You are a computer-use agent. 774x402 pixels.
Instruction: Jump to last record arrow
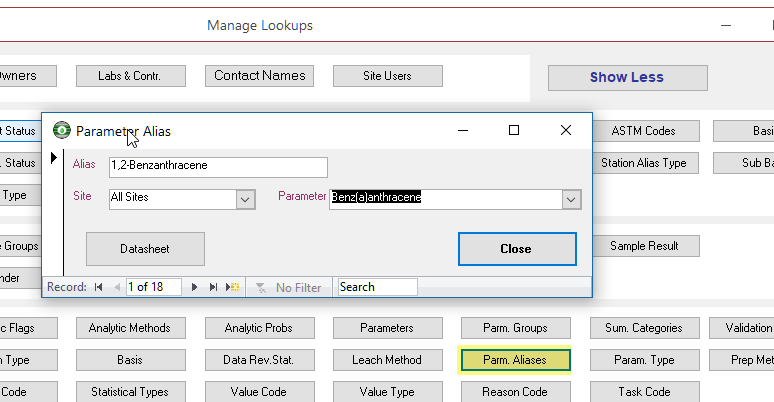pos(213,287)
